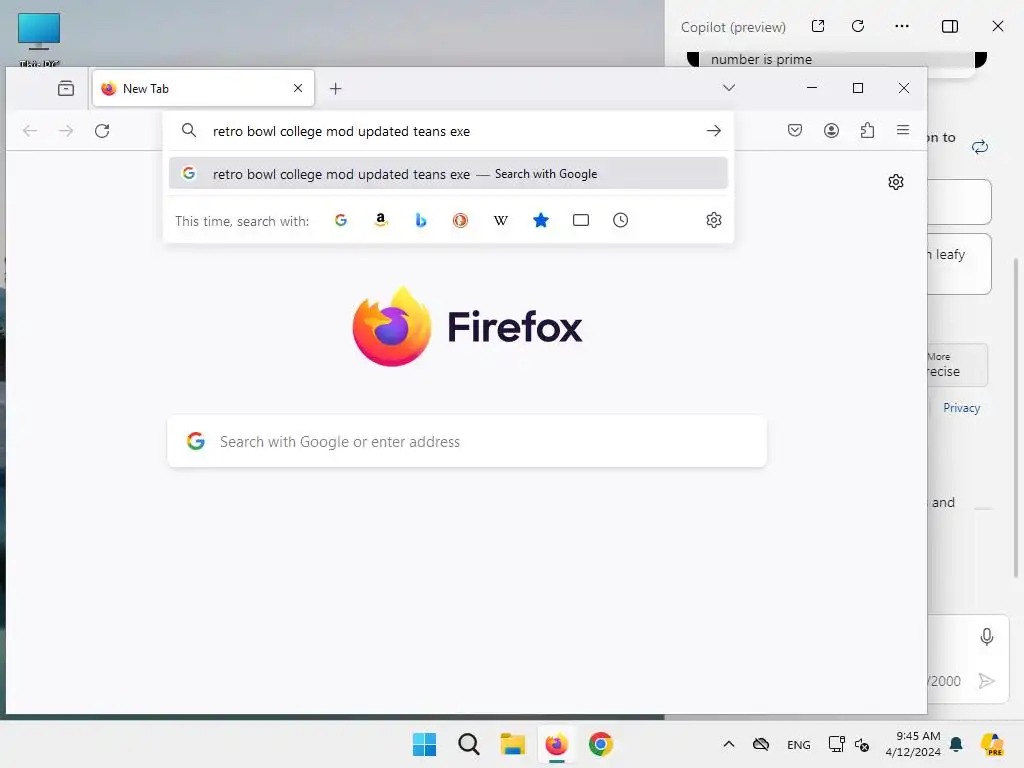The height and width of the screenshot is (768, 1024).
Task: Refresh the Copilot panel
Action: point(858,26)
